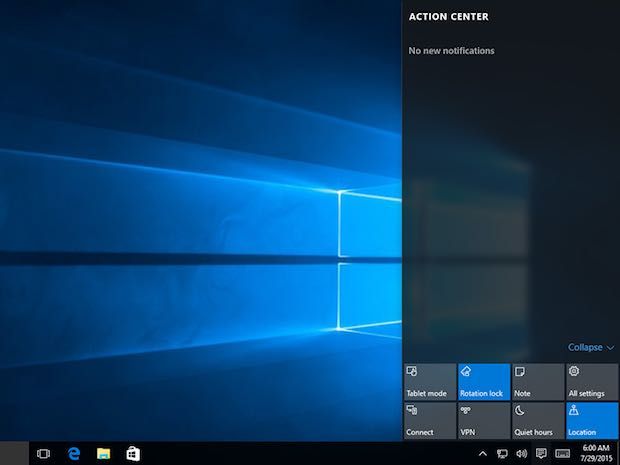Open network status tray icon
Screen dimensions: 620x465
click(x=502, y=454)
